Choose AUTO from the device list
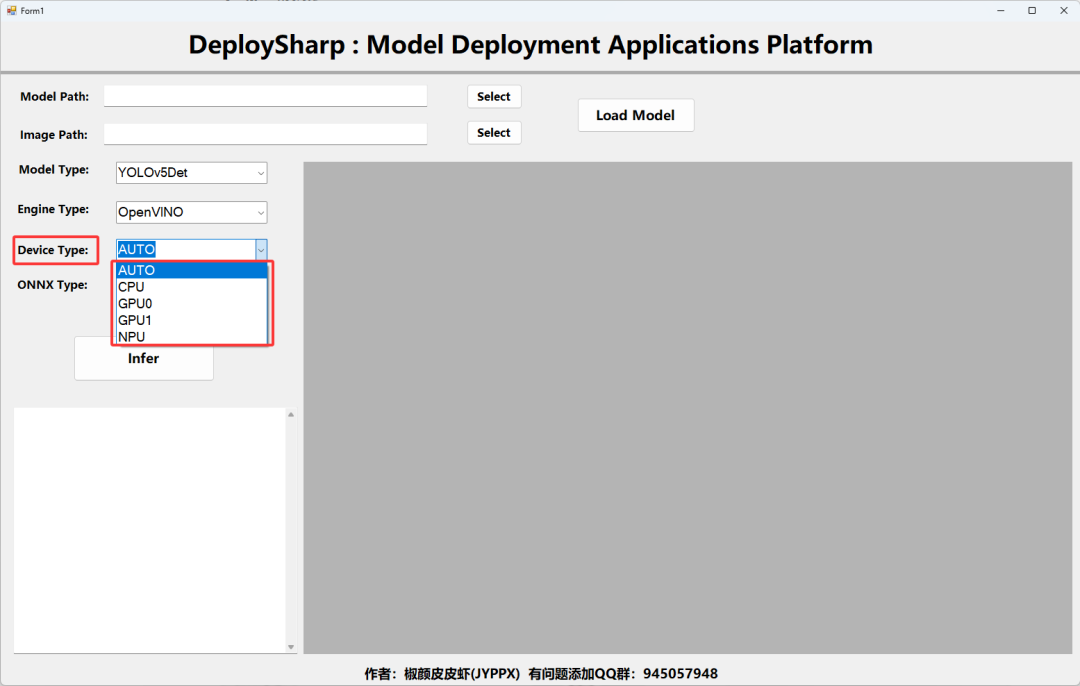This screenshot has height=686, width=1080. 191,270
